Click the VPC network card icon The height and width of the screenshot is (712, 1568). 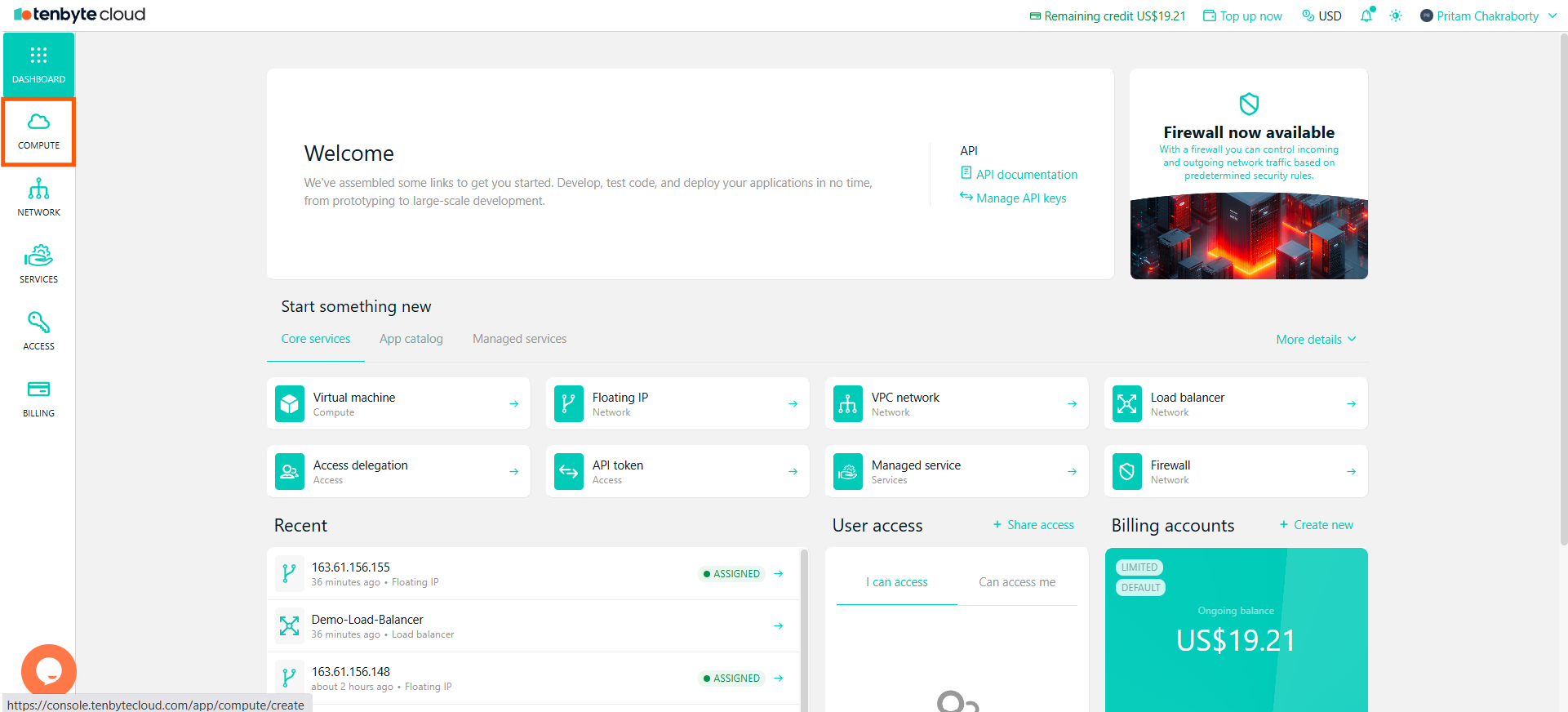pyautogui.click(x=848, y=403)
